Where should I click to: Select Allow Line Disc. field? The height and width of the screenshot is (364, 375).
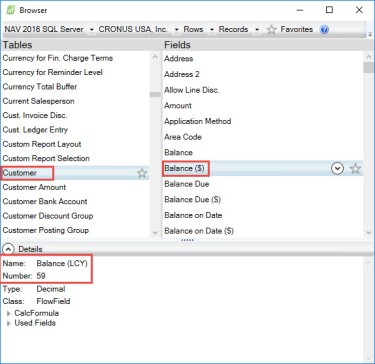[192, 90]
